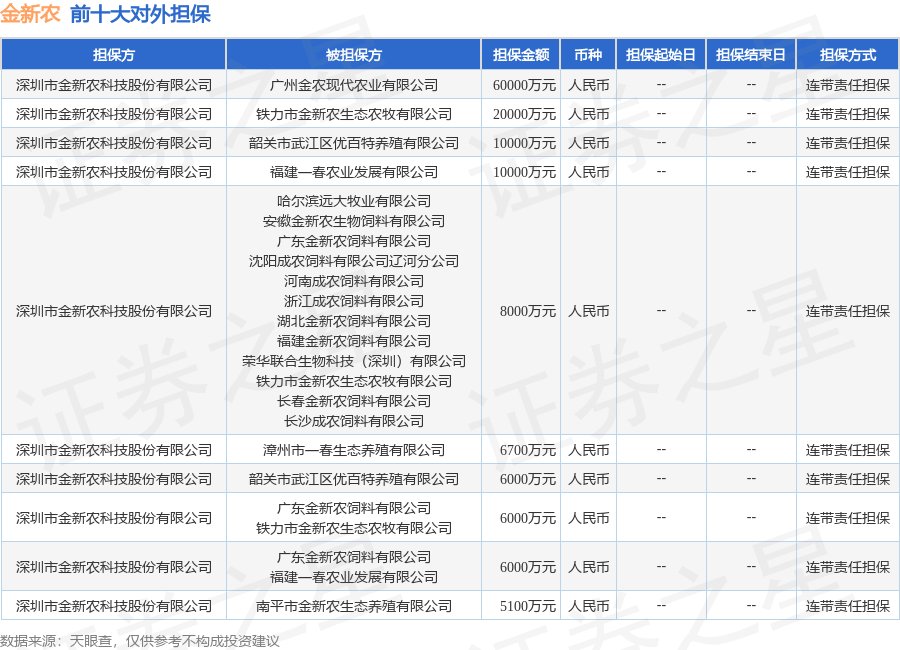Select the 担保方 column header
This screenshot has width=900, height=650.
pos(114,55)
